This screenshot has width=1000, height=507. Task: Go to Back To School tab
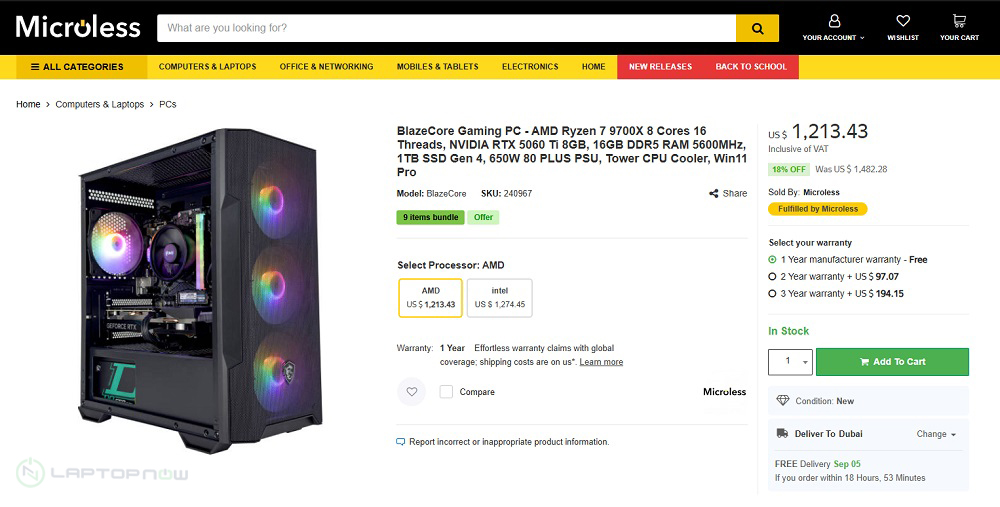point(750,67)
